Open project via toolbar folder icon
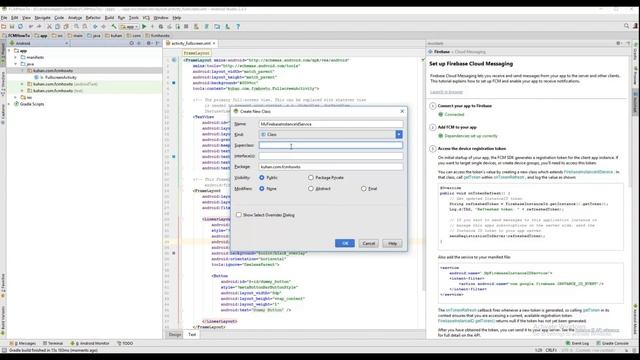 (4, 27)
